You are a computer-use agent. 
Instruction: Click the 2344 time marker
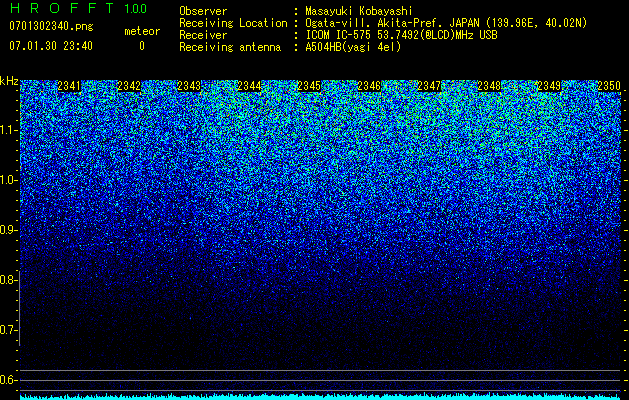tap(249, 86)
